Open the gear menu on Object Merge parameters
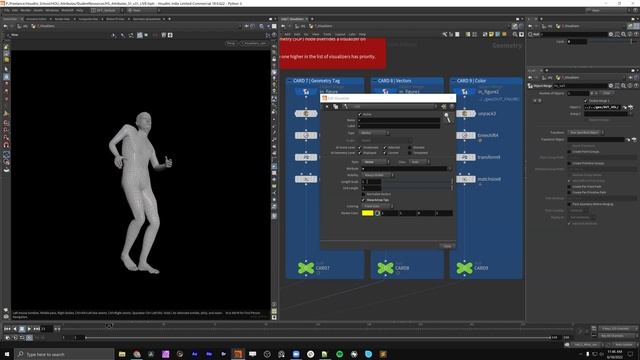640x360 pixels. pos(611,86)
